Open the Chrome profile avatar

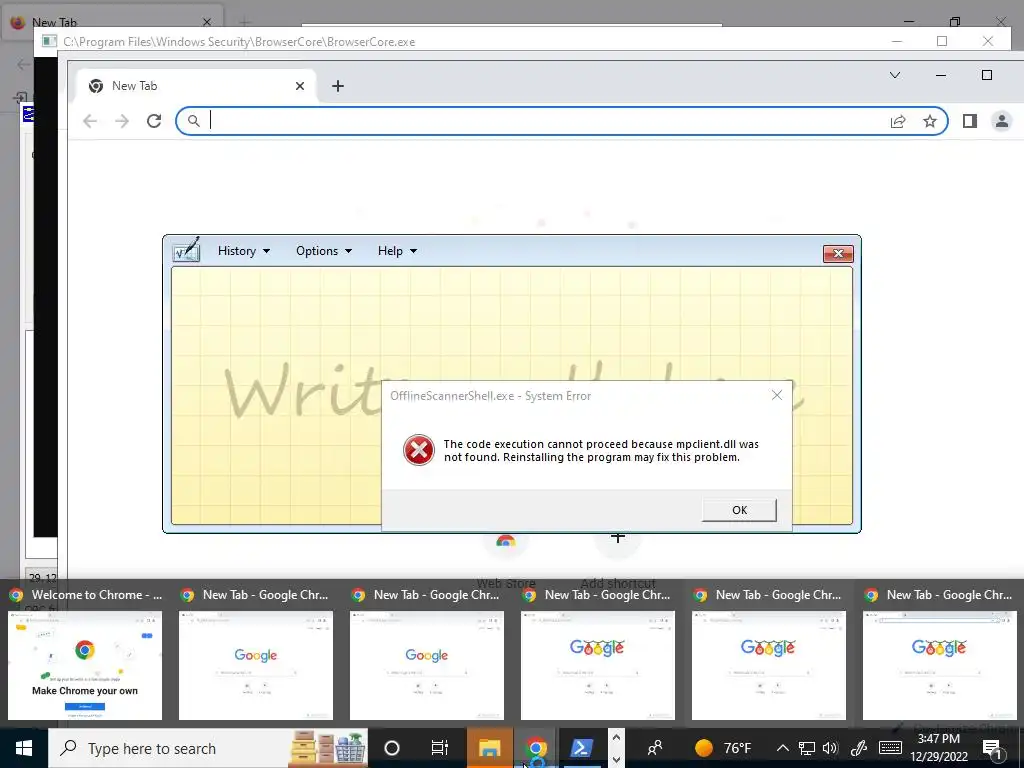pos(1002,121)
